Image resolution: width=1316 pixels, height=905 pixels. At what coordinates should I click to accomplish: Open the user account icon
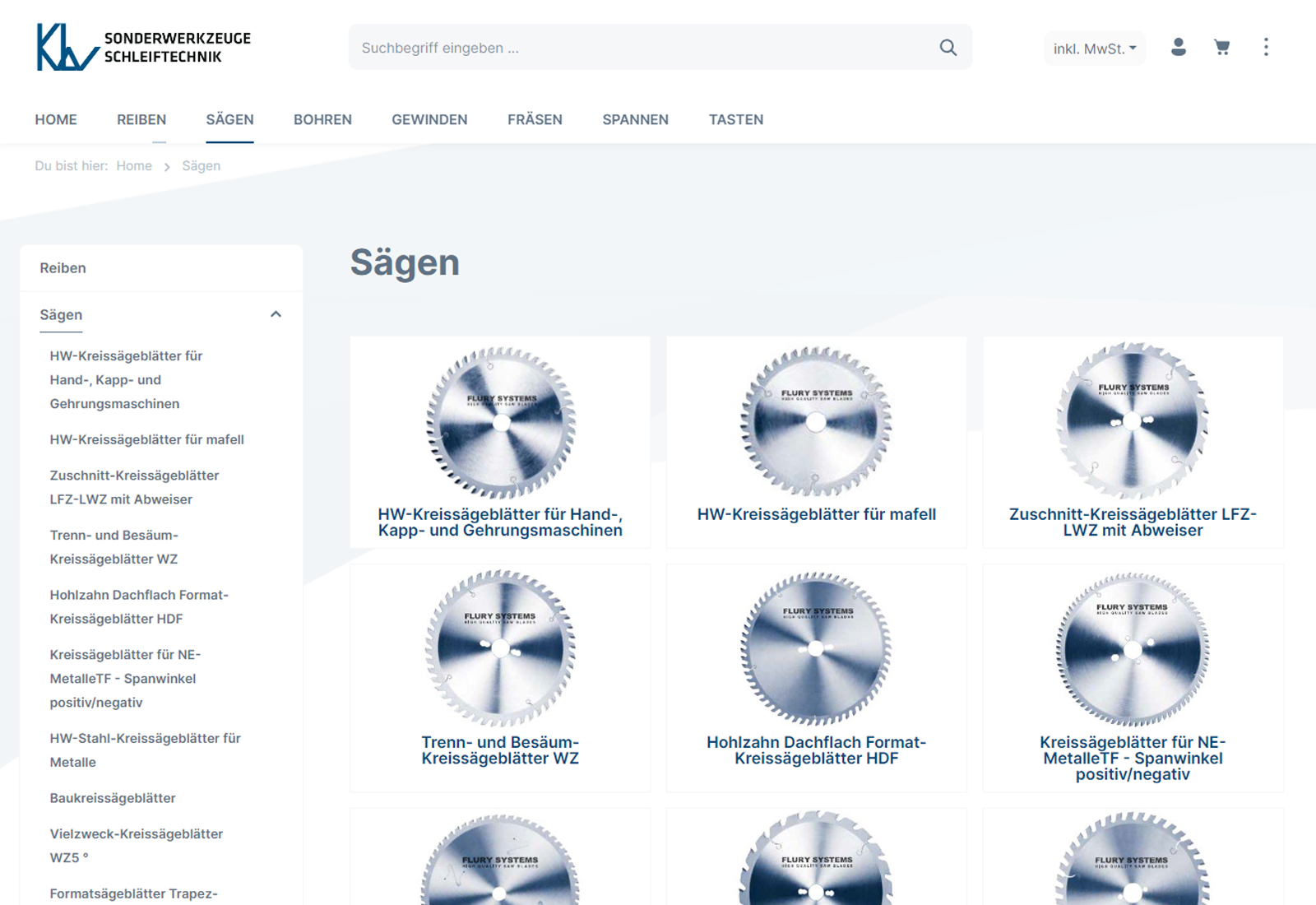(x=1178, y=48)
